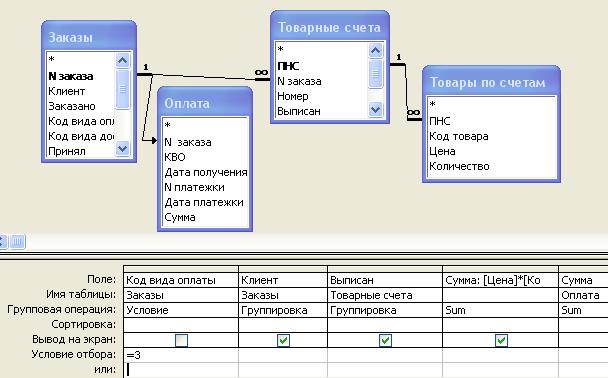This screenshot has width=608, height=378.
Task: Toggle show checkbox under Выписан column
Action: pos(385,340)
